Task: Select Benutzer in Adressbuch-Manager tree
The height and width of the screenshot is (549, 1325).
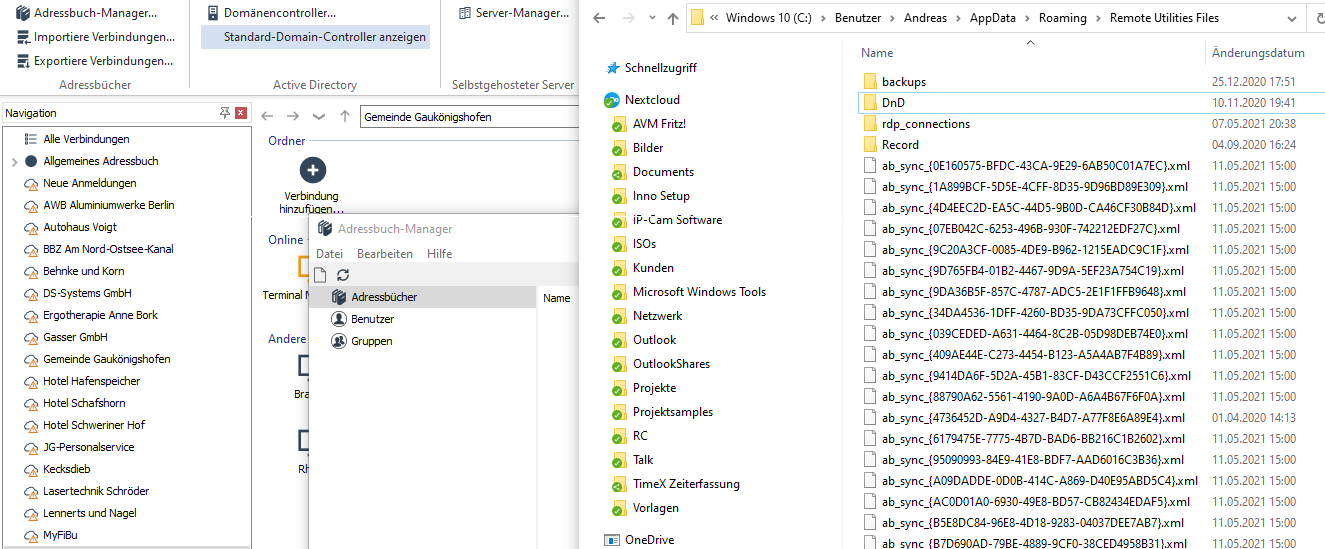Action: pyautogui.click(x=371, y=319)
